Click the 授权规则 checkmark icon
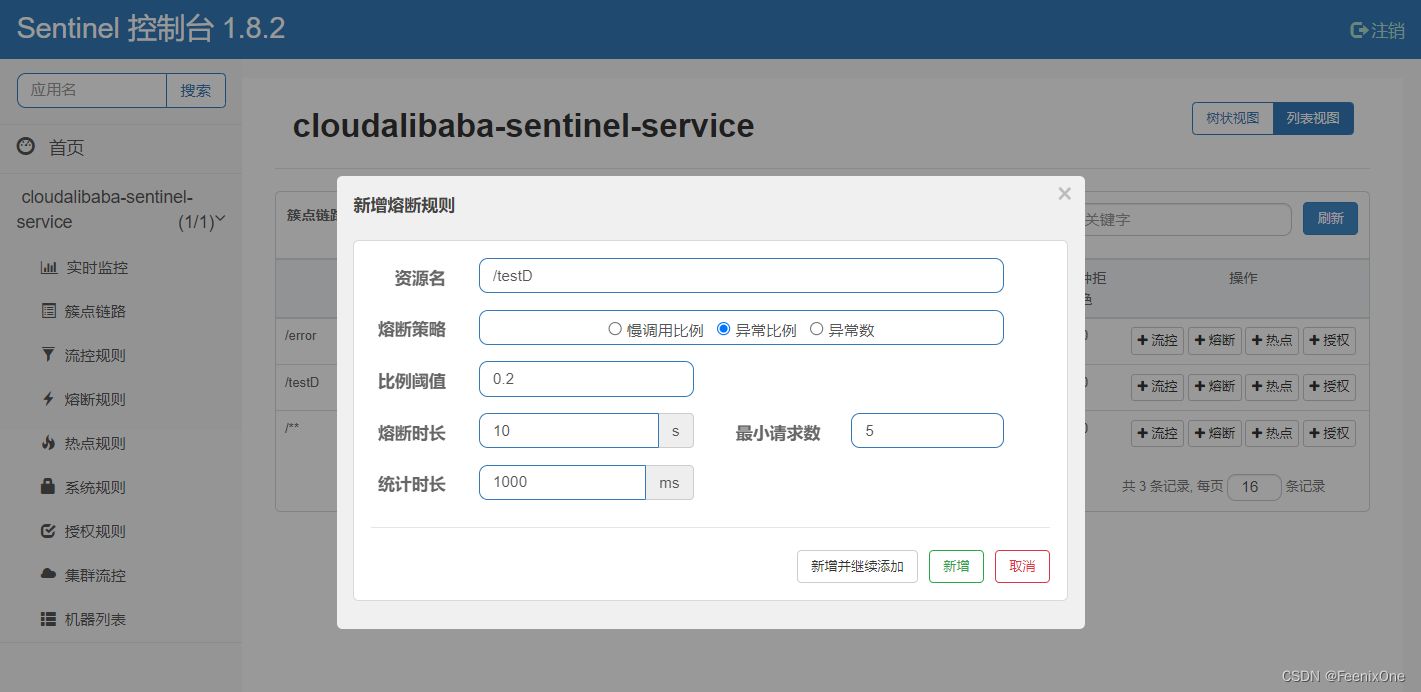Viewport: 1421px width, 692px height. click(x=48, y=531)
